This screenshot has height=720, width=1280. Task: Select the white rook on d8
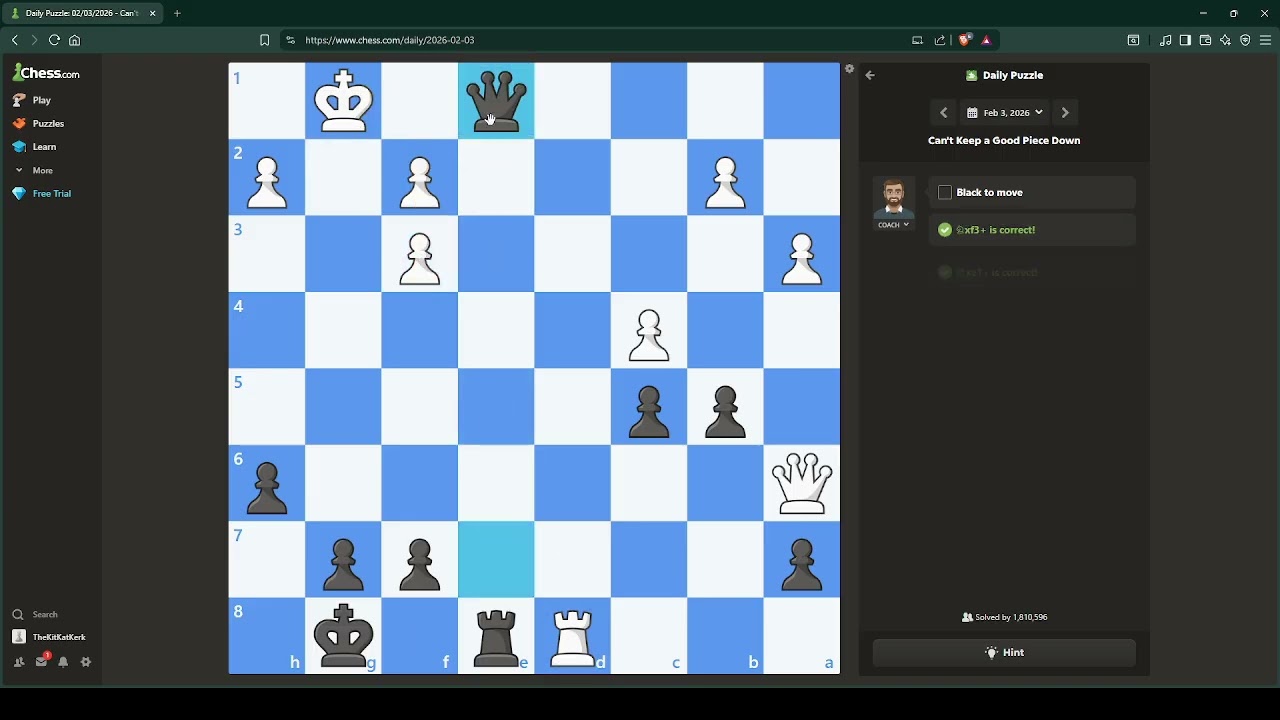coord(572,636)
